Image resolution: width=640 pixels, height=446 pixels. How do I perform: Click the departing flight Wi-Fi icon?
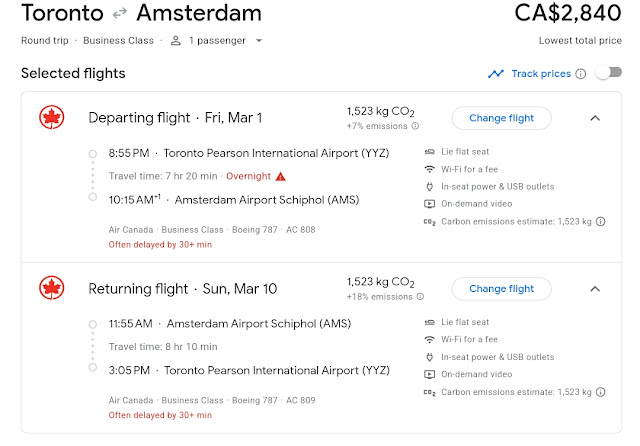(429, 169)
